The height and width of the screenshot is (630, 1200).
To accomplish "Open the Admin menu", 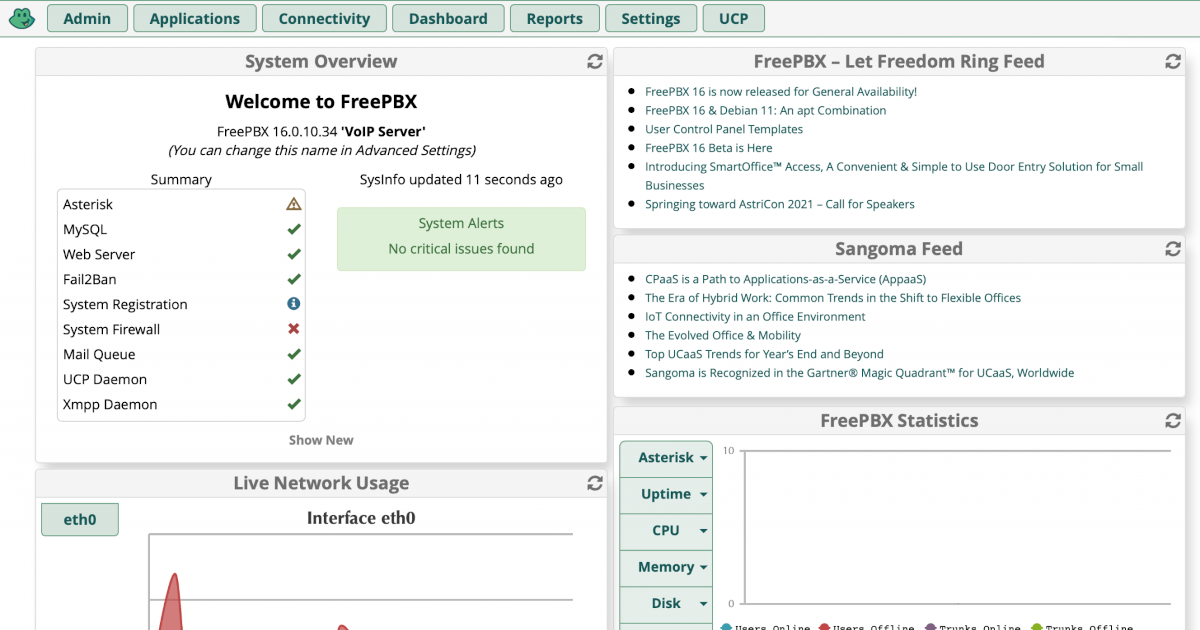I will 87,18.
